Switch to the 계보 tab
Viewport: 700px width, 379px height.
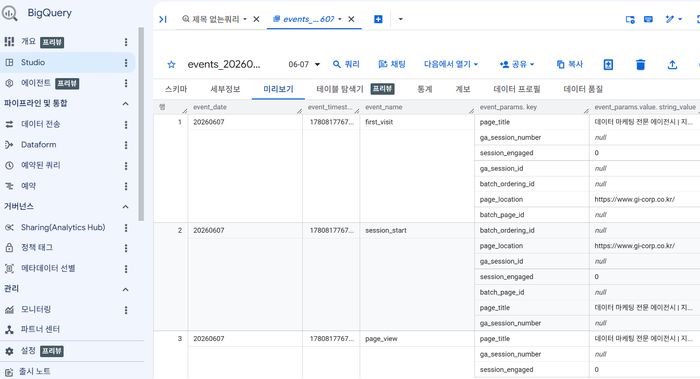pyautogui.click(x=462, y=89)
